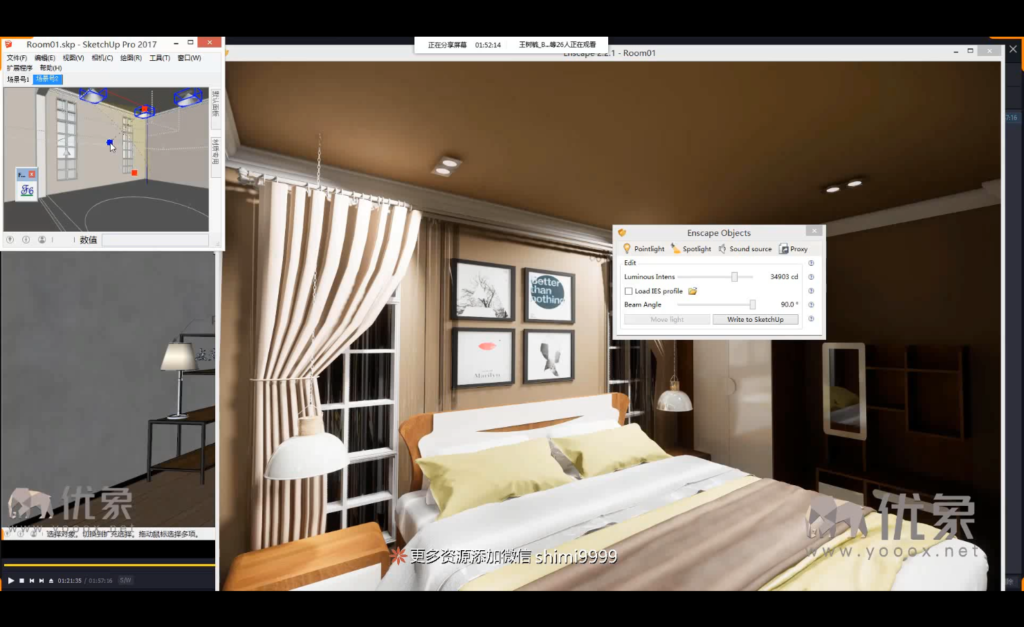Skip to previous track in player
The width and height of the screenshot is (1024, 627).
31,580
